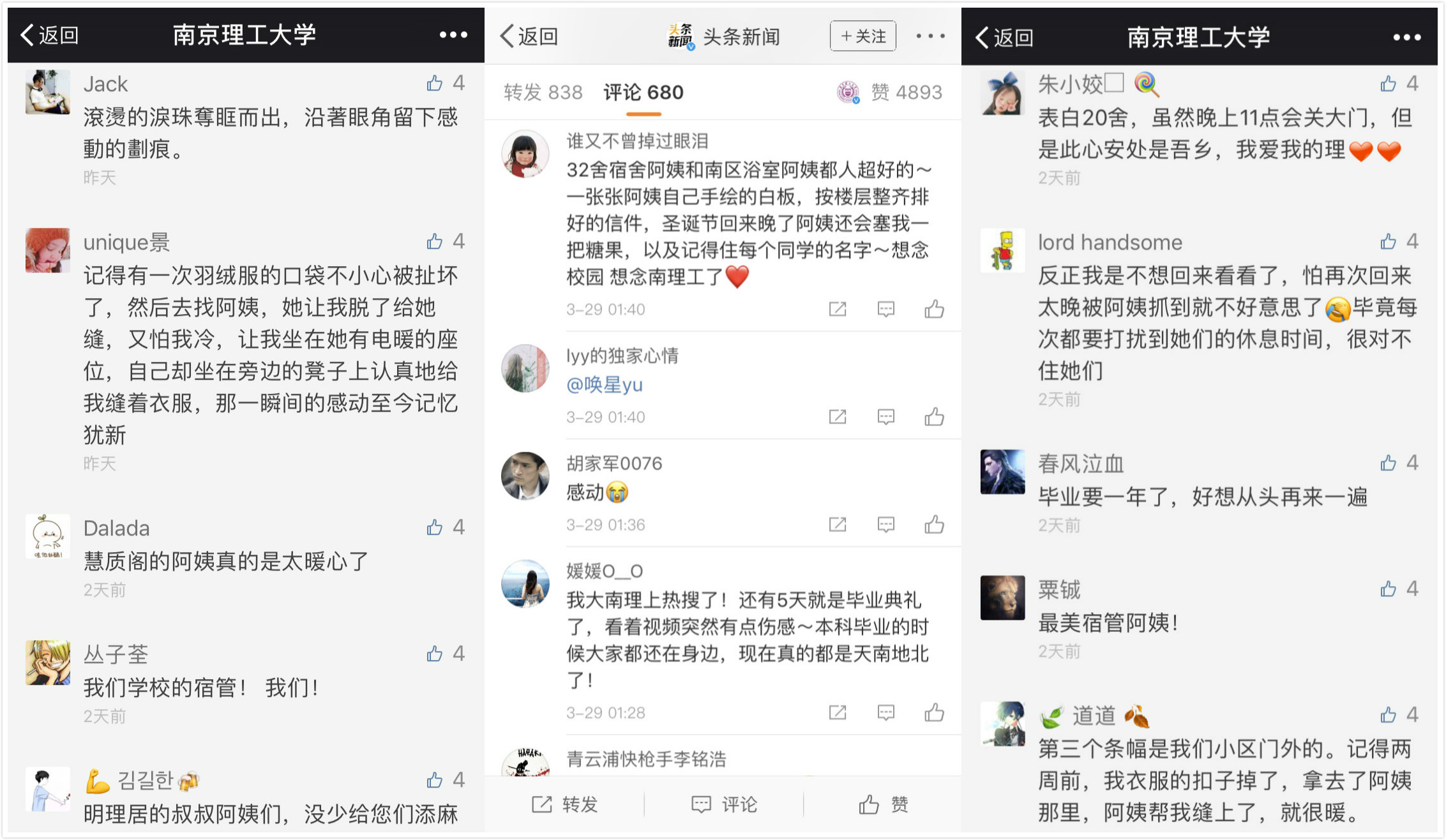Image resolution: width=1446 pixels, height=840 pixels.
Task: Open the three-dots menu beside the 关注 button
Action: tap(930, 36)
